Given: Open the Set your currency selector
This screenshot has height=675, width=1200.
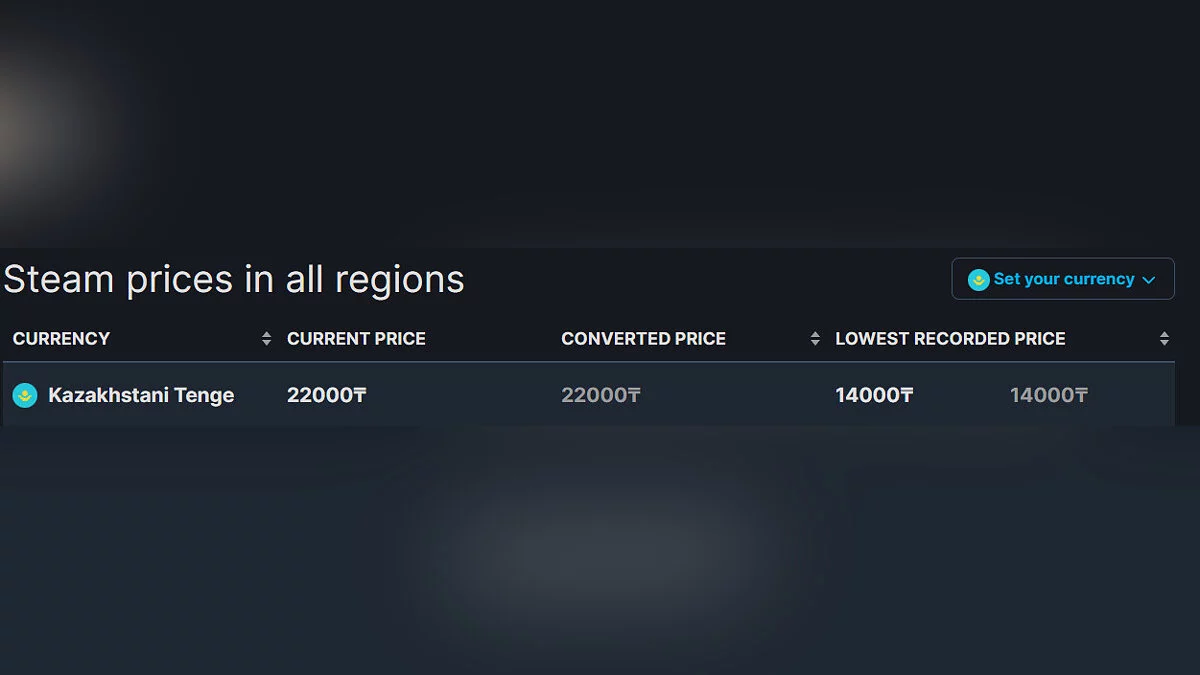Looking at the screenshot, I should pyautogui.click(x=1063, y=280).
